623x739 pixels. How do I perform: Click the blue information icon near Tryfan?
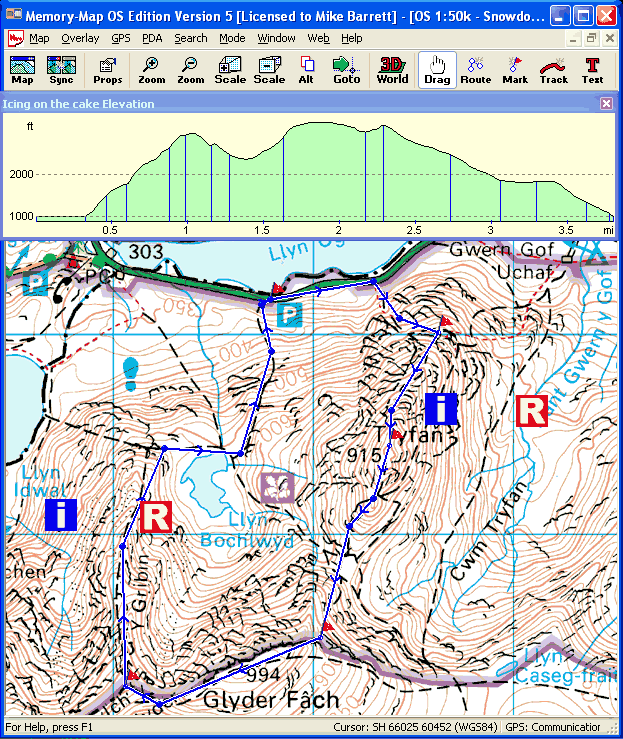click(x=441, y=409)
